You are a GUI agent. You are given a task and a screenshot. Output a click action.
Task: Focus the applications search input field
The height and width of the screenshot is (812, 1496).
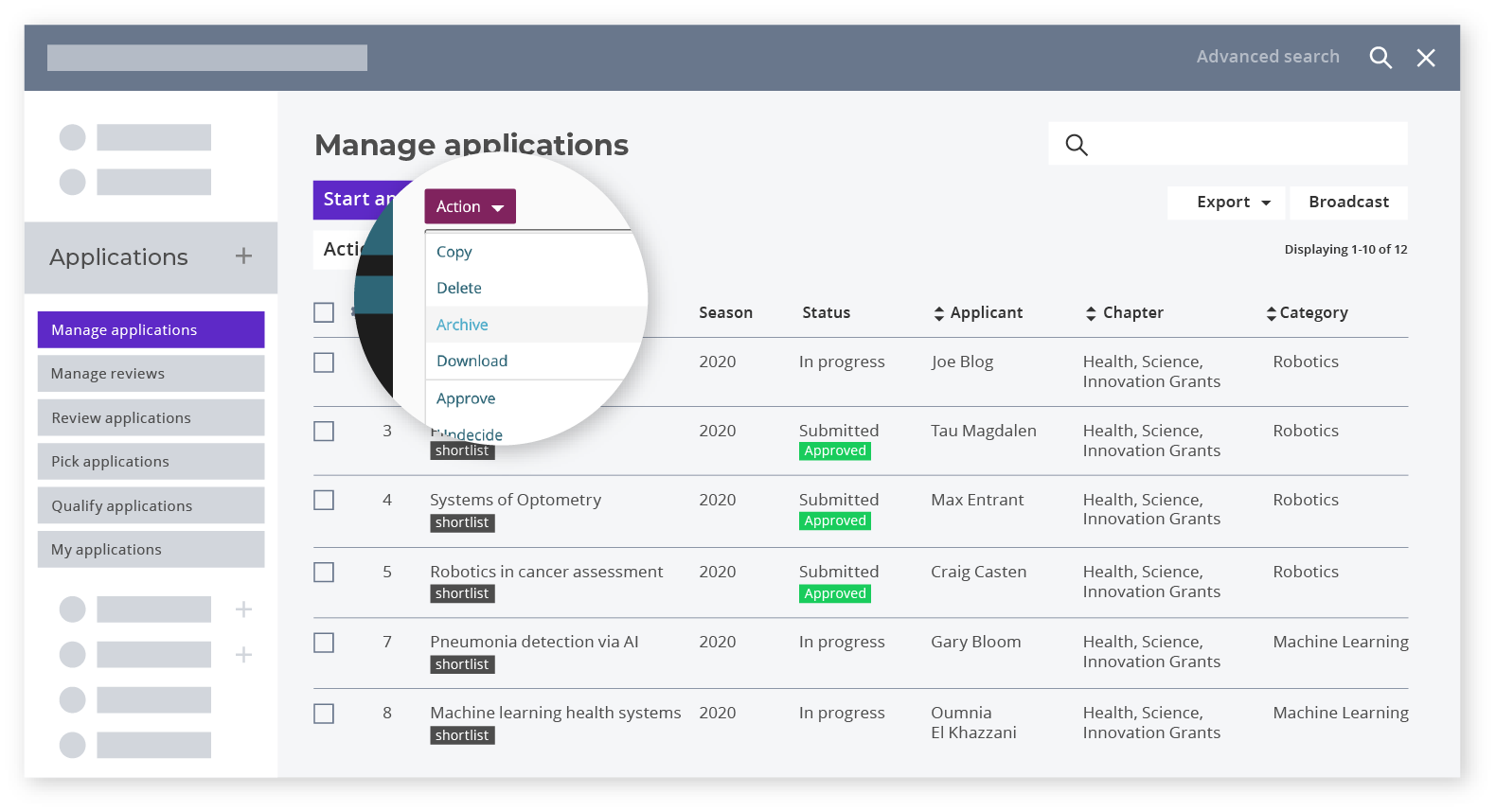tap(1228, 144)
